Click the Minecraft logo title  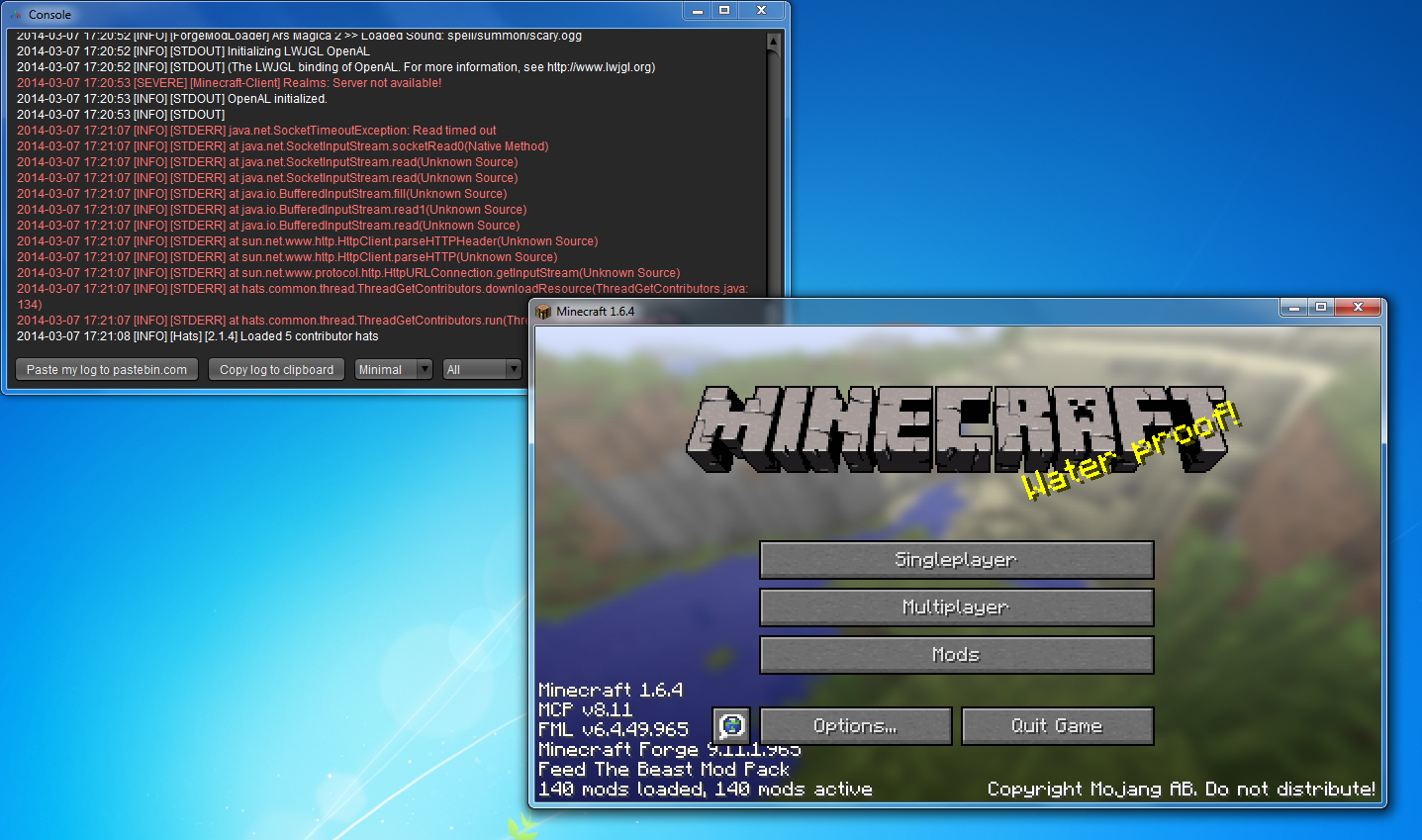(x=956, y=429)
